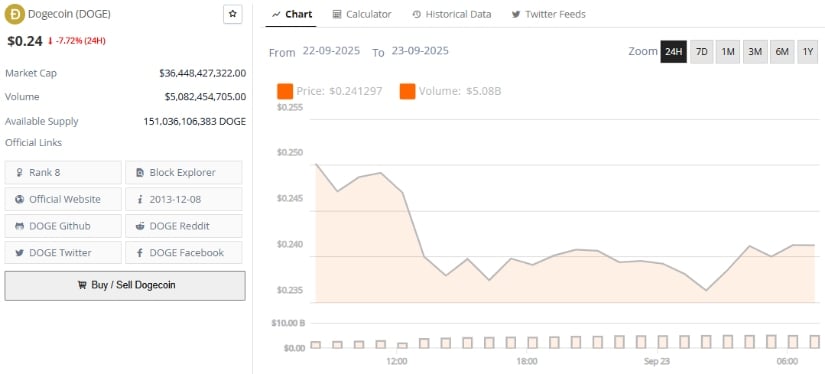This screenshot has width=825, height=374.
Task: Click the globe icon for Official Website
Action: point(20,199)
